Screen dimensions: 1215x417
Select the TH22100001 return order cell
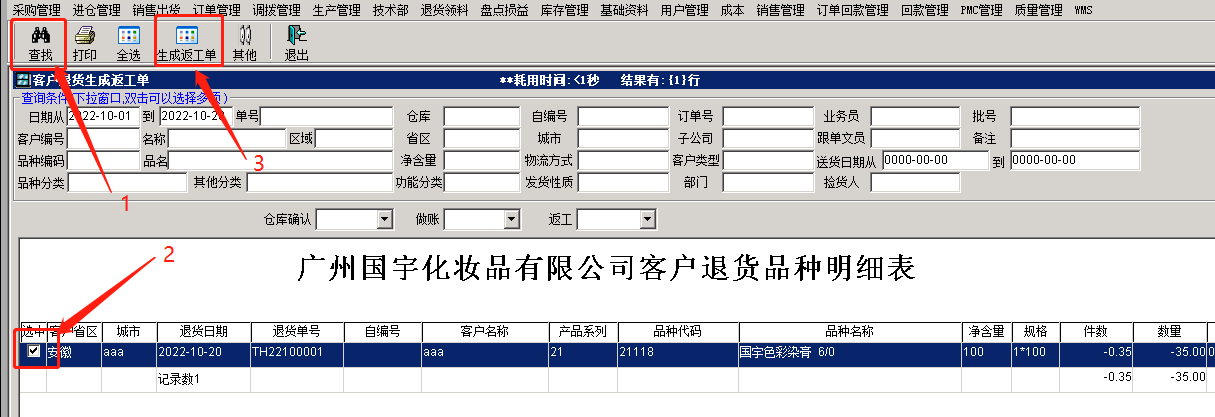pyautogui.click(x=296, y=352)
